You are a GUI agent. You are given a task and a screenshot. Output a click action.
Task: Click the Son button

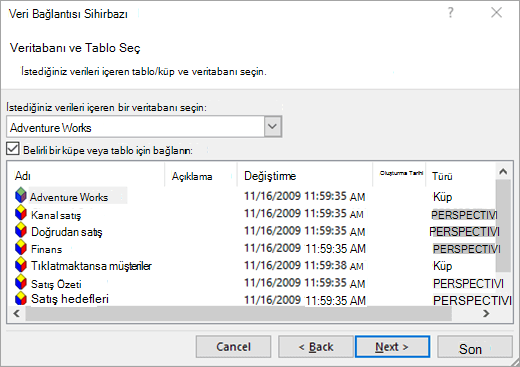(x=475, y=347)
